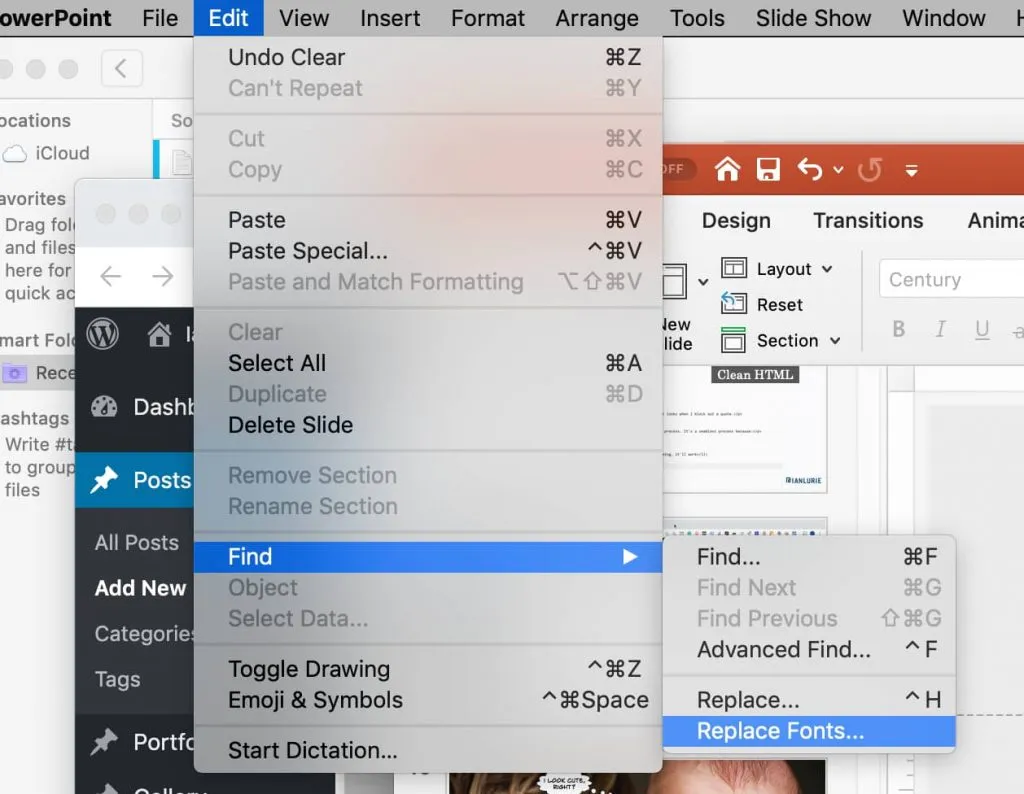Select Advanced Find... in submenu
The image size is (1024, 794).
point(809,650)
